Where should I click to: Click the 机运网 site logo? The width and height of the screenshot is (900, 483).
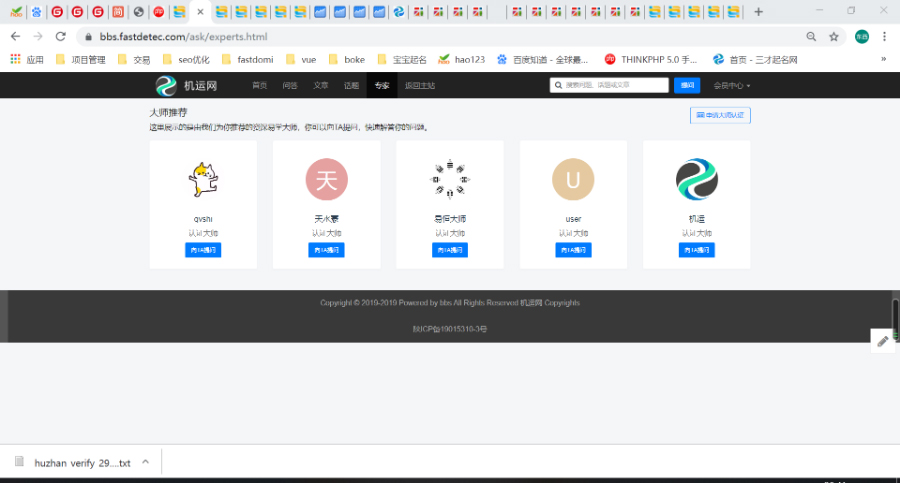point(187,86)
